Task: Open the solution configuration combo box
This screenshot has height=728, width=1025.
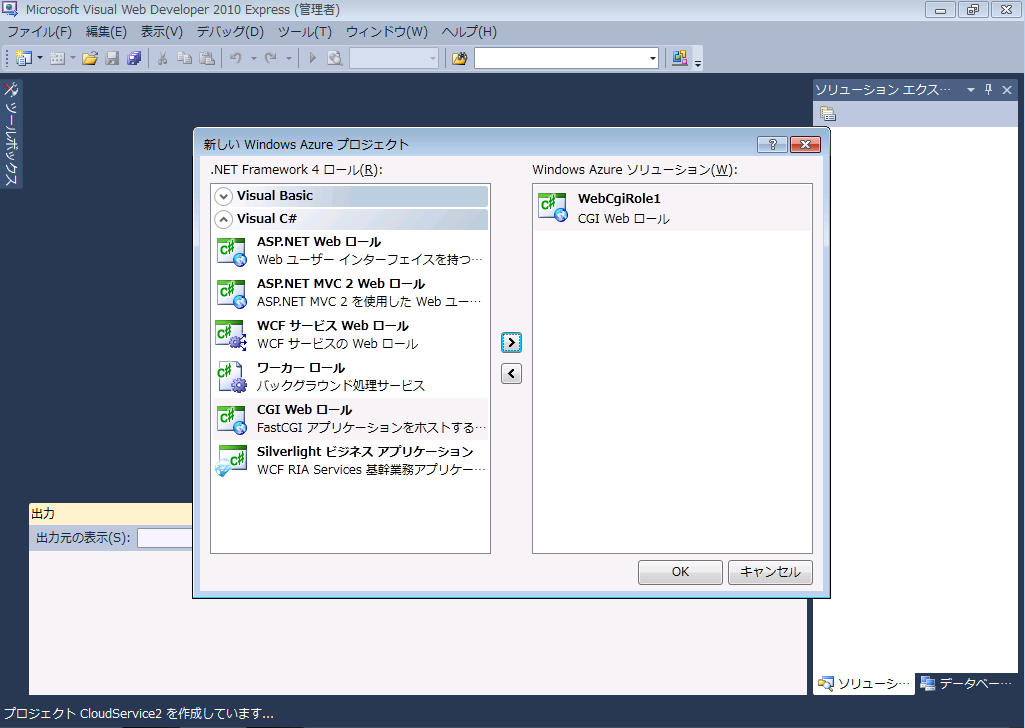Action: (x=394, y=58)
